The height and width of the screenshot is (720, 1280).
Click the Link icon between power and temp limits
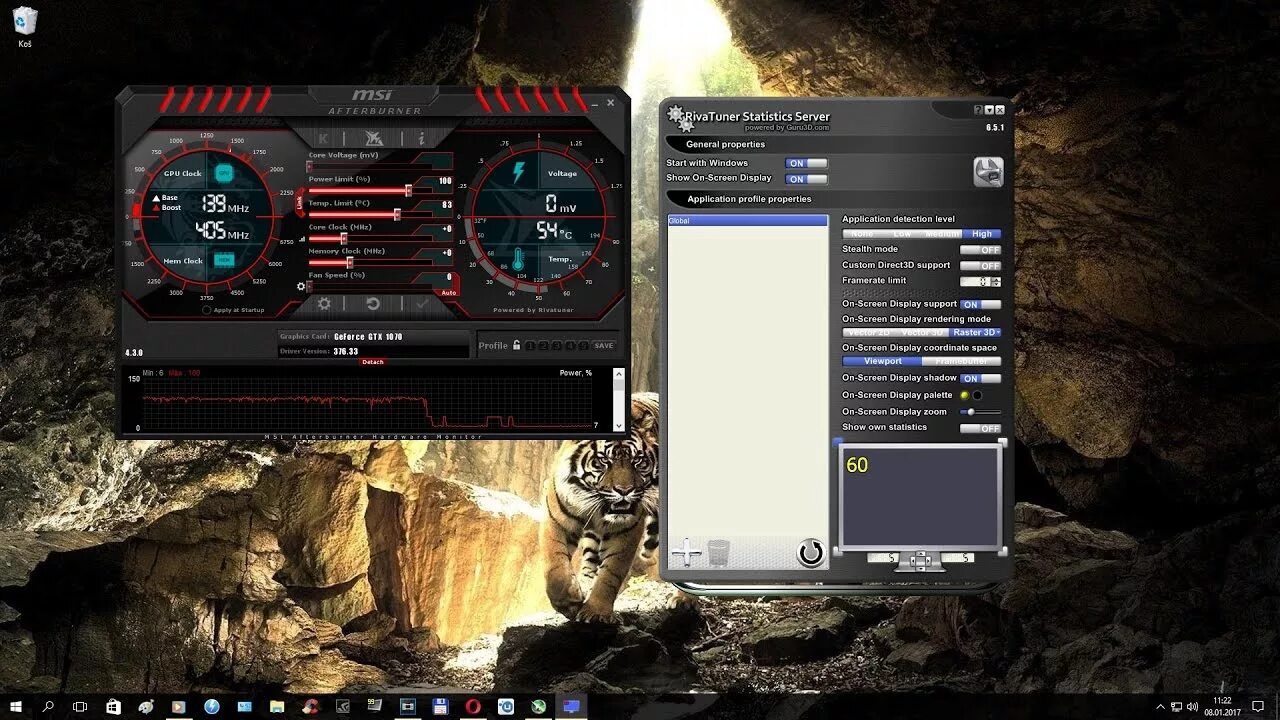299,202
